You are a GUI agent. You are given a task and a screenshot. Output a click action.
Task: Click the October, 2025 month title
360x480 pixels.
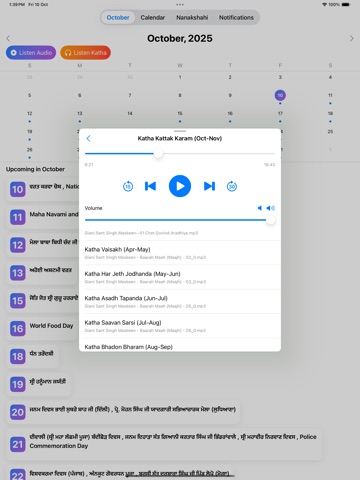[180, 38]
